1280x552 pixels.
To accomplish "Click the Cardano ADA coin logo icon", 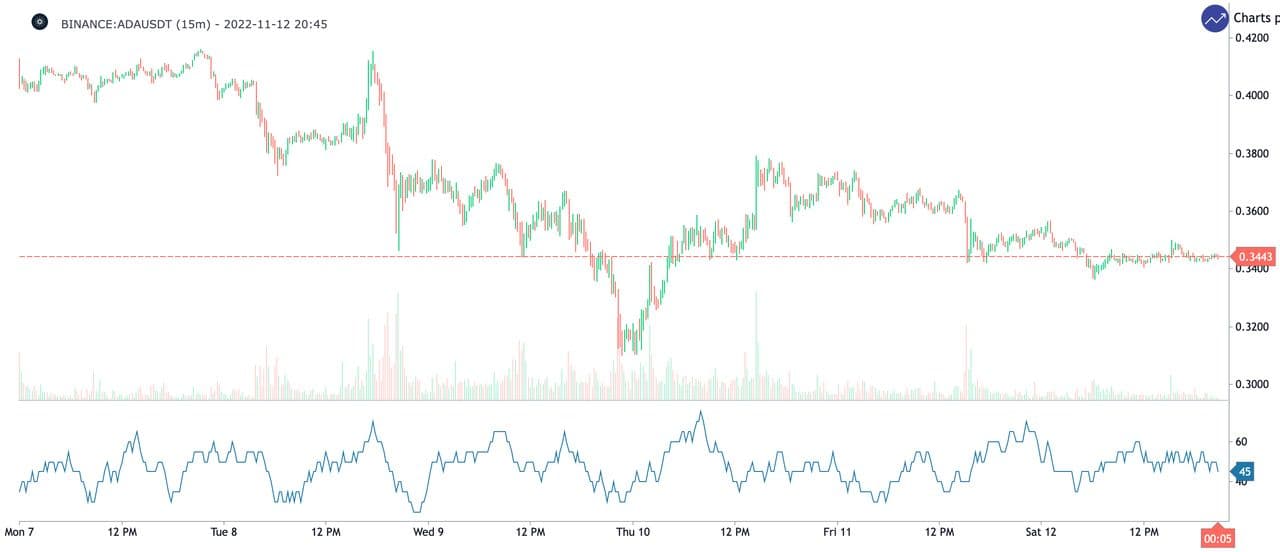I will [x=40, y=21].
